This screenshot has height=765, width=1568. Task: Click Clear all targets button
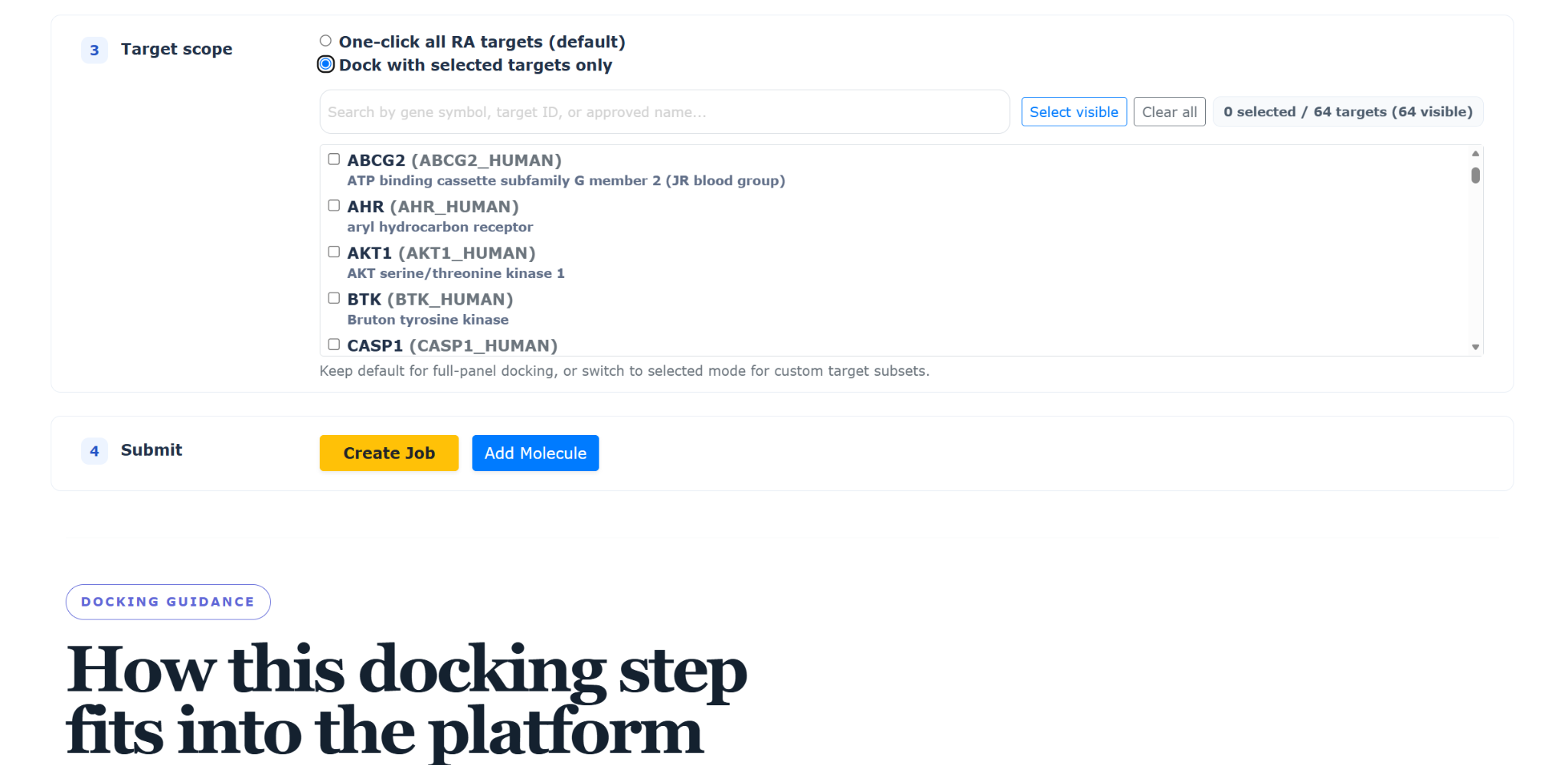point(1169,112)
